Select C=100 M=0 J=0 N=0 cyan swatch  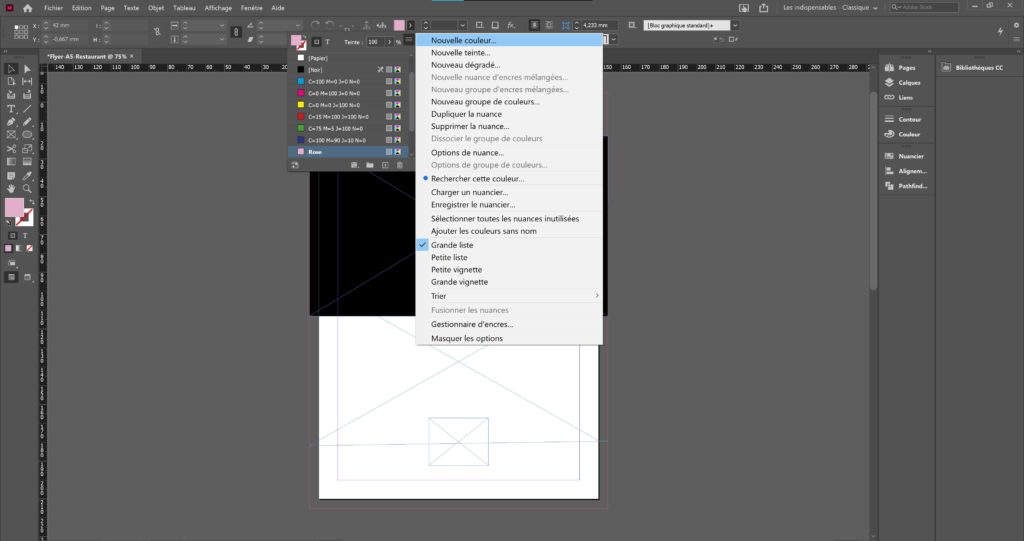click(348, 81)
